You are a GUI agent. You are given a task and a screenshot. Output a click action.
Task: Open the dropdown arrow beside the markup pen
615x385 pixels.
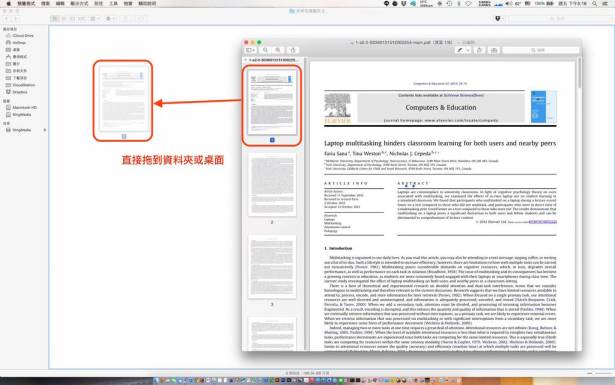(468, 50)
